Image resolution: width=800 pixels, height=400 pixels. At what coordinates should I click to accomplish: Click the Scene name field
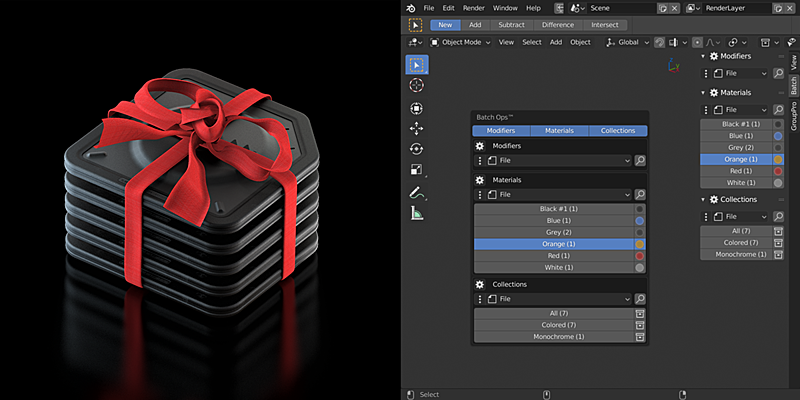[x=621, y=8]
